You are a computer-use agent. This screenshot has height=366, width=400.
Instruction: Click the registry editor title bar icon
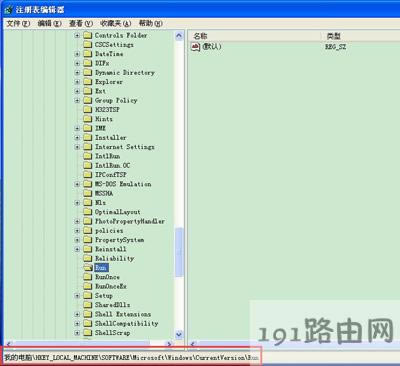[x=9, y=10]
